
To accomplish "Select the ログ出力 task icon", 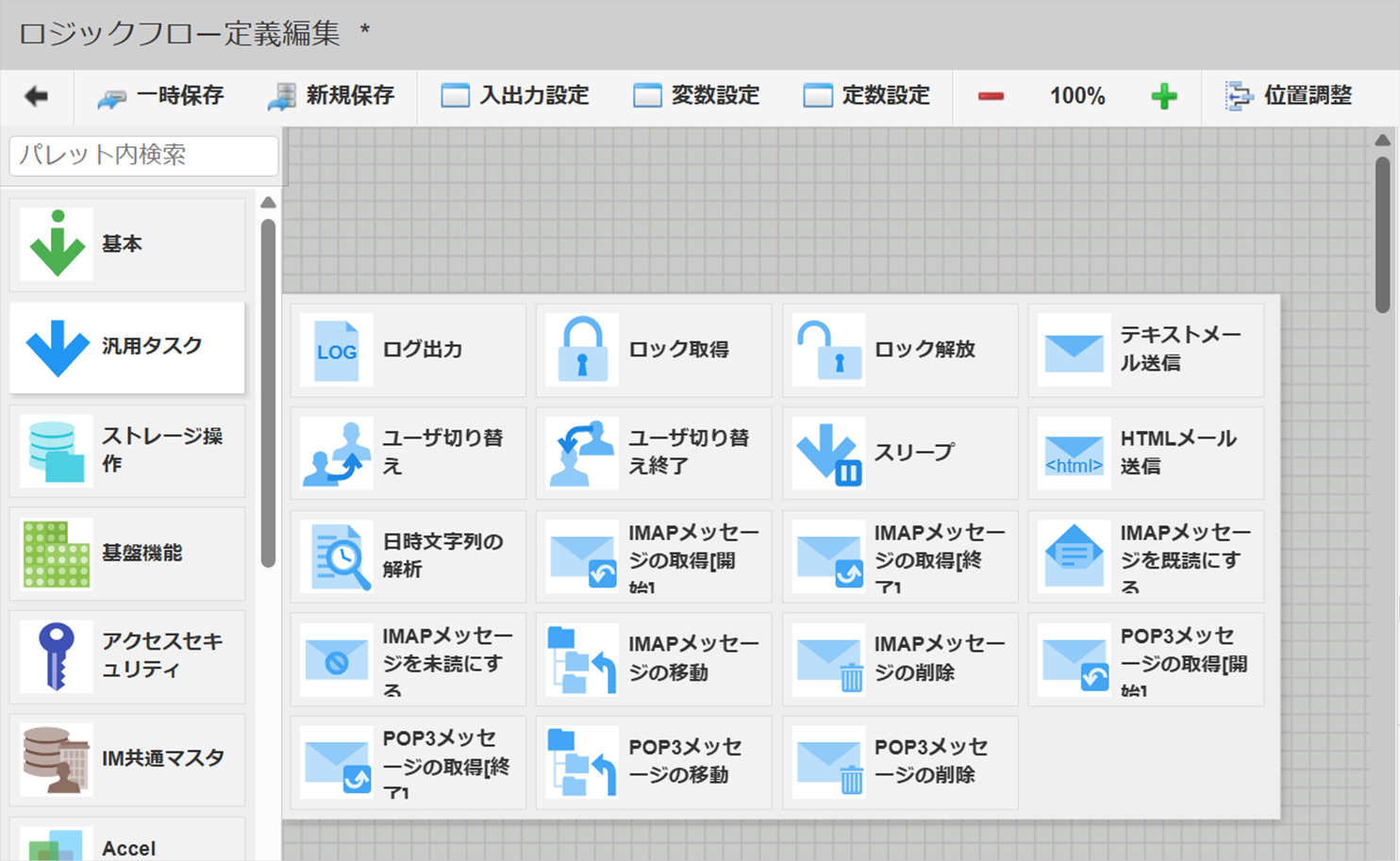I will pyautogui.click(x=337, y=350).
